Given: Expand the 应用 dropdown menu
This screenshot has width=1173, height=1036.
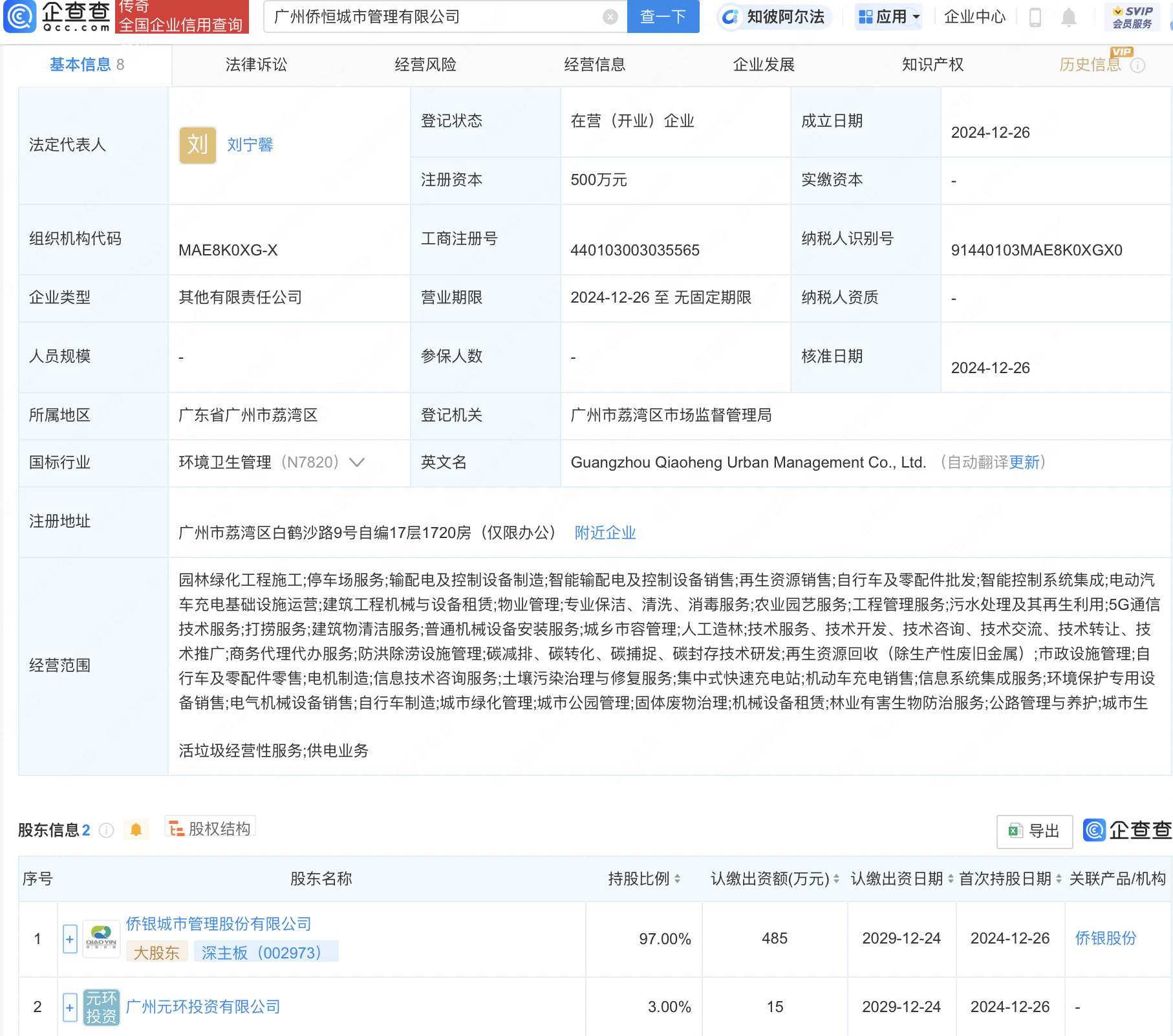Looking at the screenshot, I should click(x=889, y=17).
